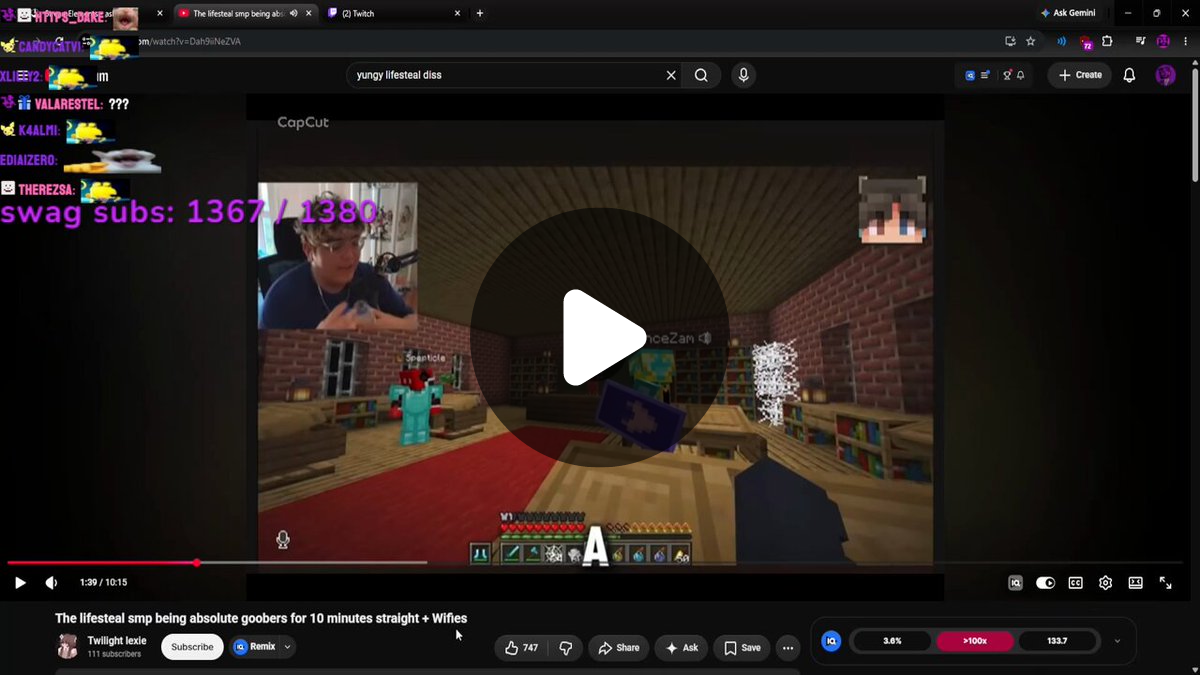Enter fullscreen with the player's expand icon
The height and width of the screenshot is (675, 1200).
[1165, 583]
